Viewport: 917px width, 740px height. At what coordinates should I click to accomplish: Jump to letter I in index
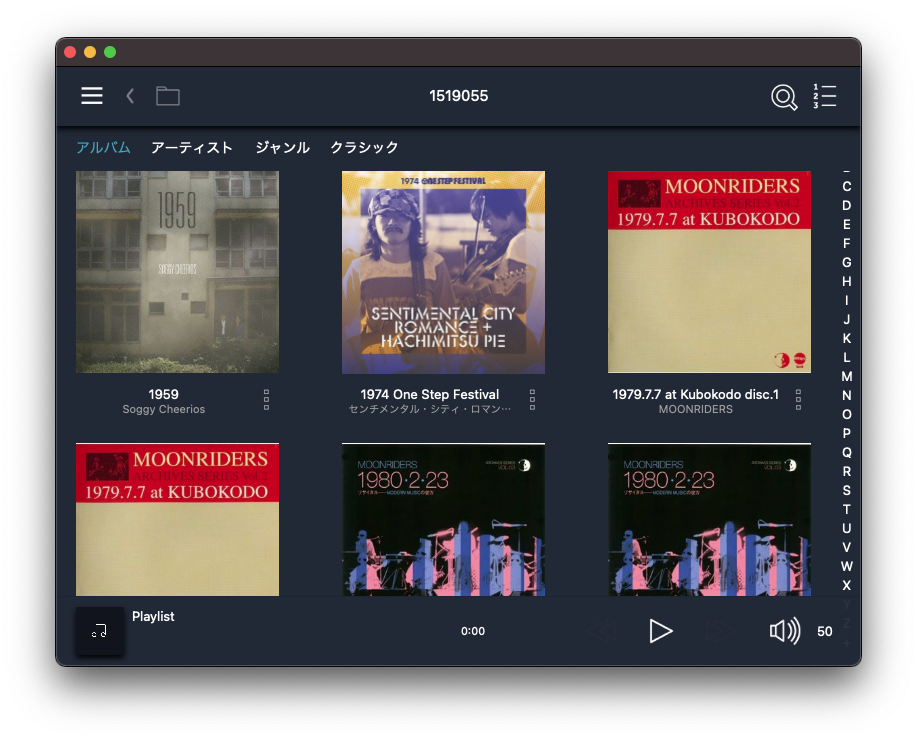coord(846,301)
